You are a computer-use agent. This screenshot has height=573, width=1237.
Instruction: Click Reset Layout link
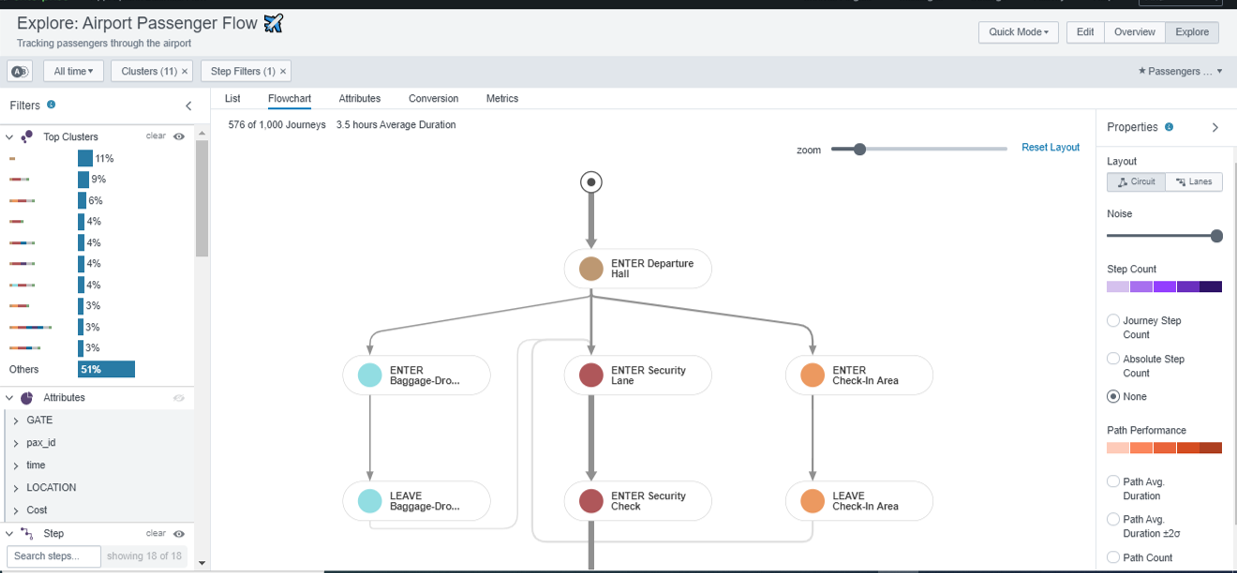point(1050,147)
